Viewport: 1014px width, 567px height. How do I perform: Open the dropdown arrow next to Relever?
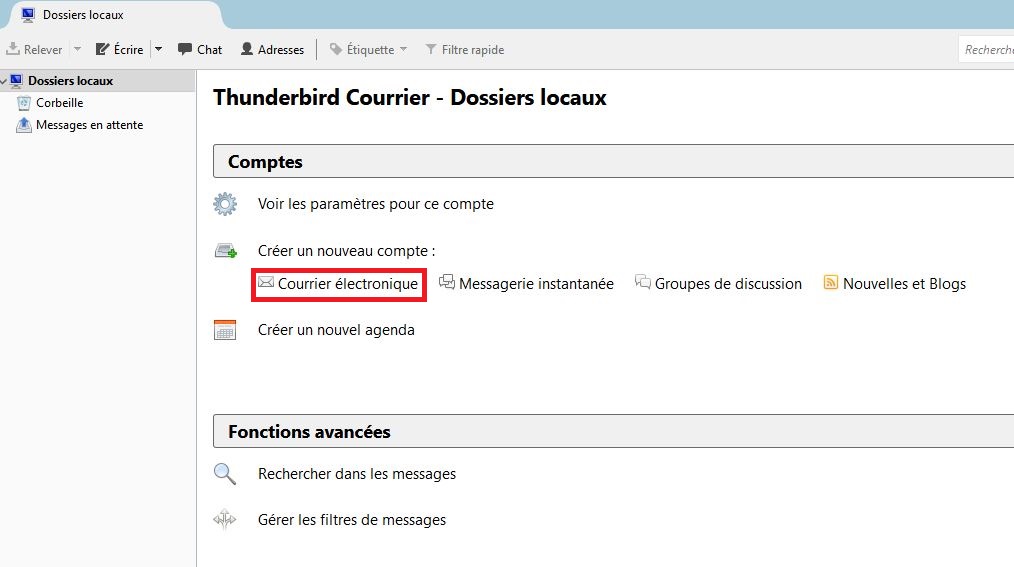77,49
